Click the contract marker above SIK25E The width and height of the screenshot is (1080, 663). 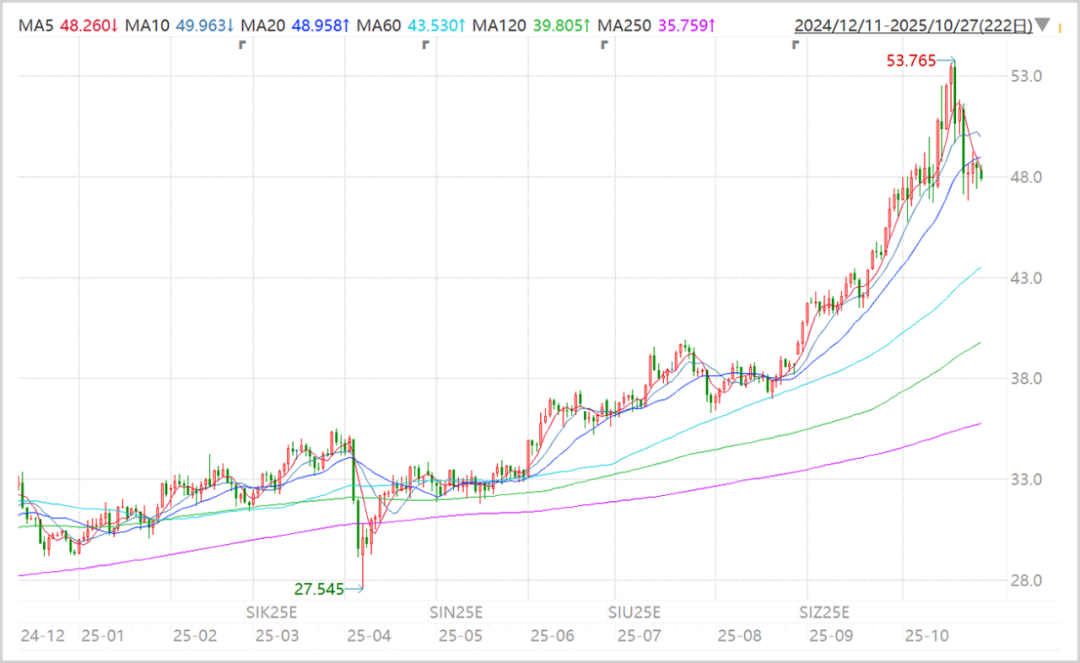[x=242, y=45]
